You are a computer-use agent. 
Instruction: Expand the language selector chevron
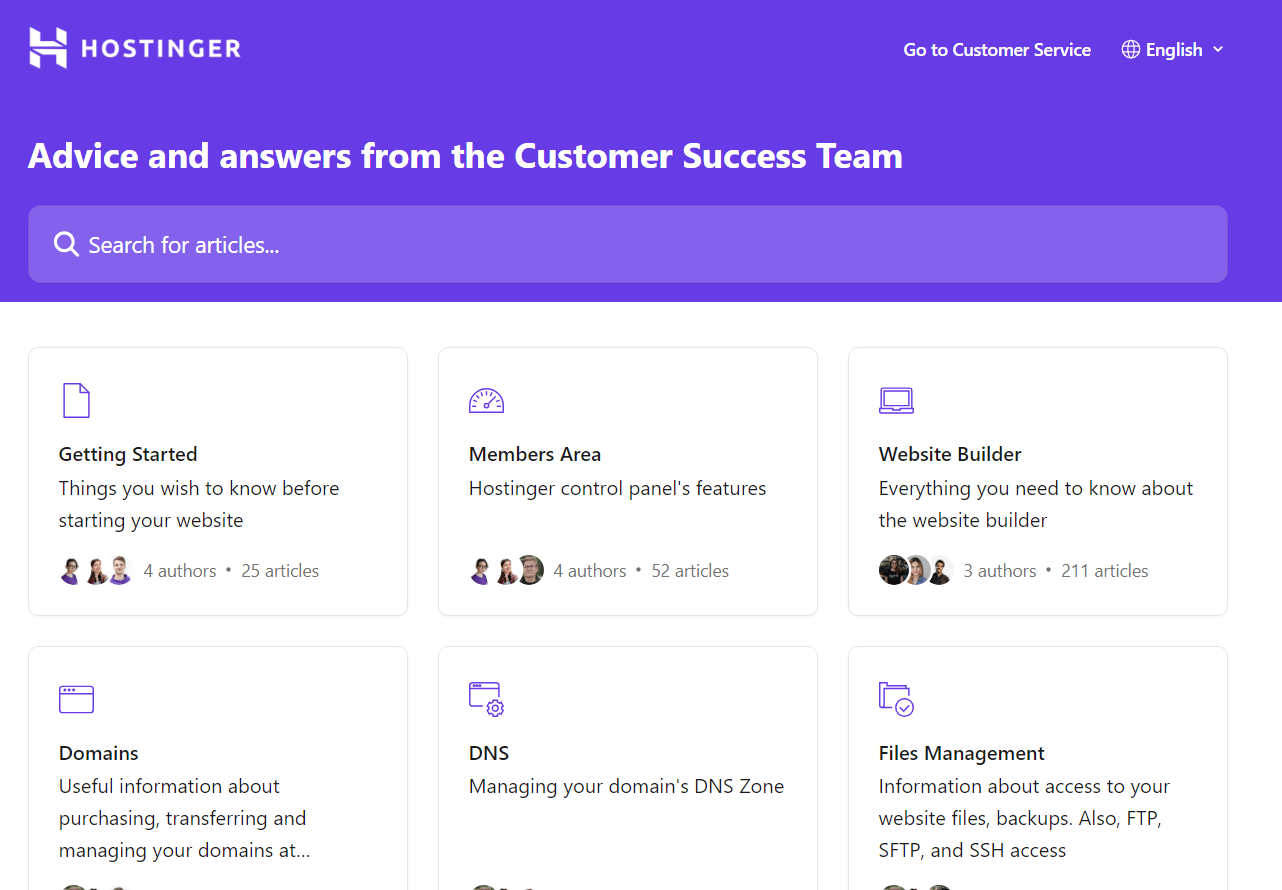pyautogui.click(x=1218, y=49)
